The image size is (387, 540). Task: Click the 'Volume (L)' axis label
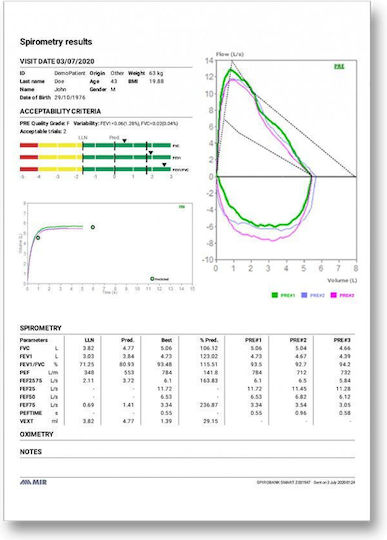tap(342, 280)
